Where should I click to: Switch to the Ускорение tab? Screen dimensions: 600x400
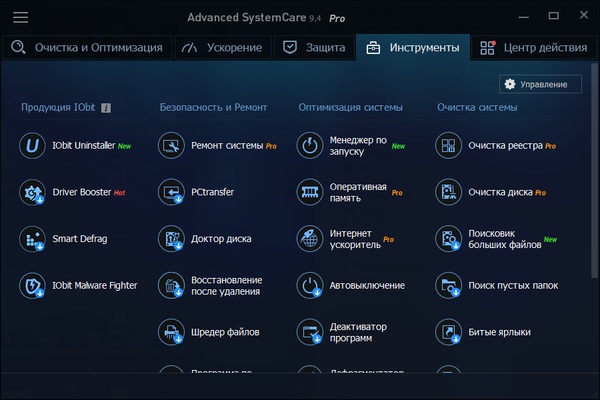tap(224, 48)
